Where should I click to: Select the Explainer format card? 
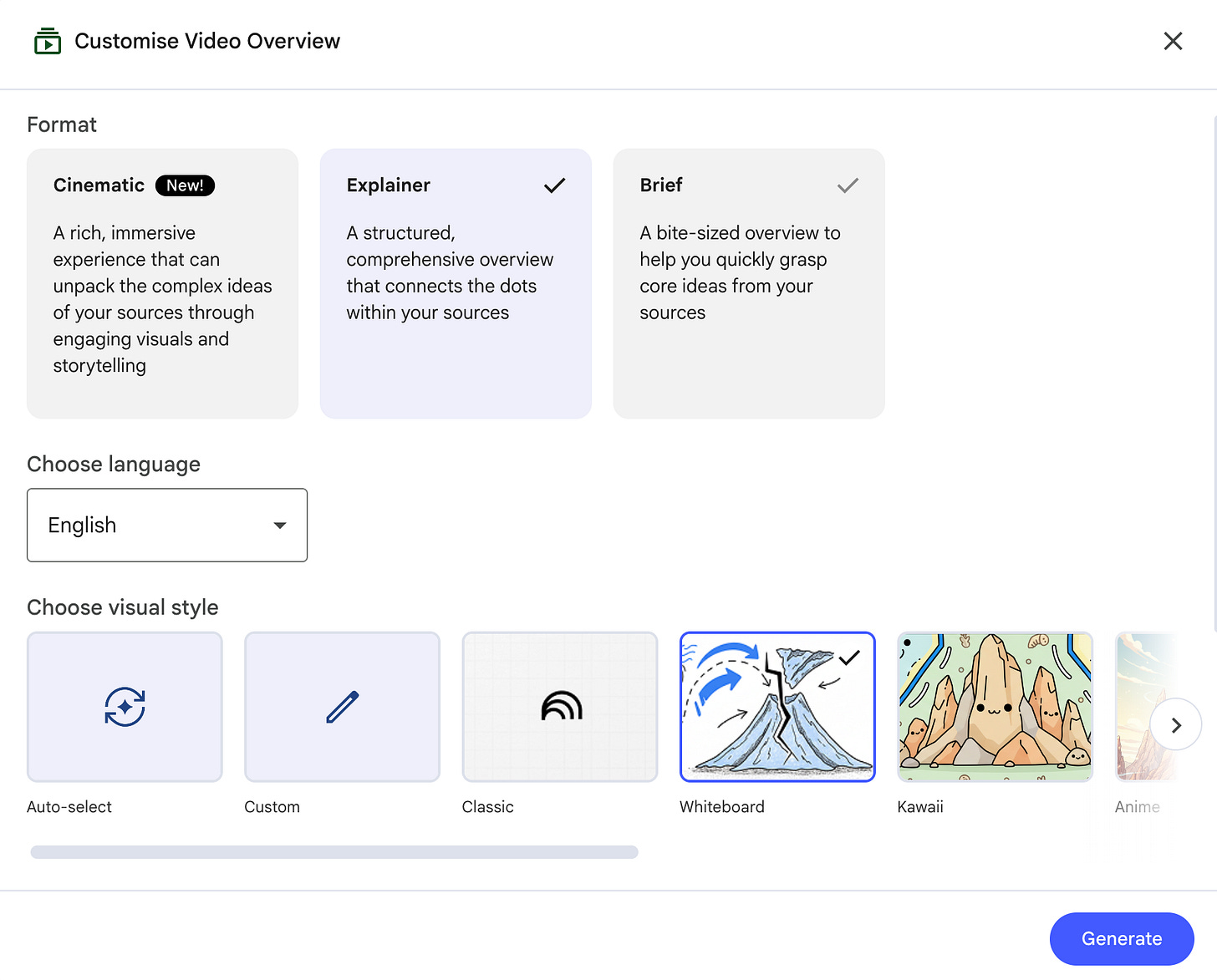click(x=456, y=283)
